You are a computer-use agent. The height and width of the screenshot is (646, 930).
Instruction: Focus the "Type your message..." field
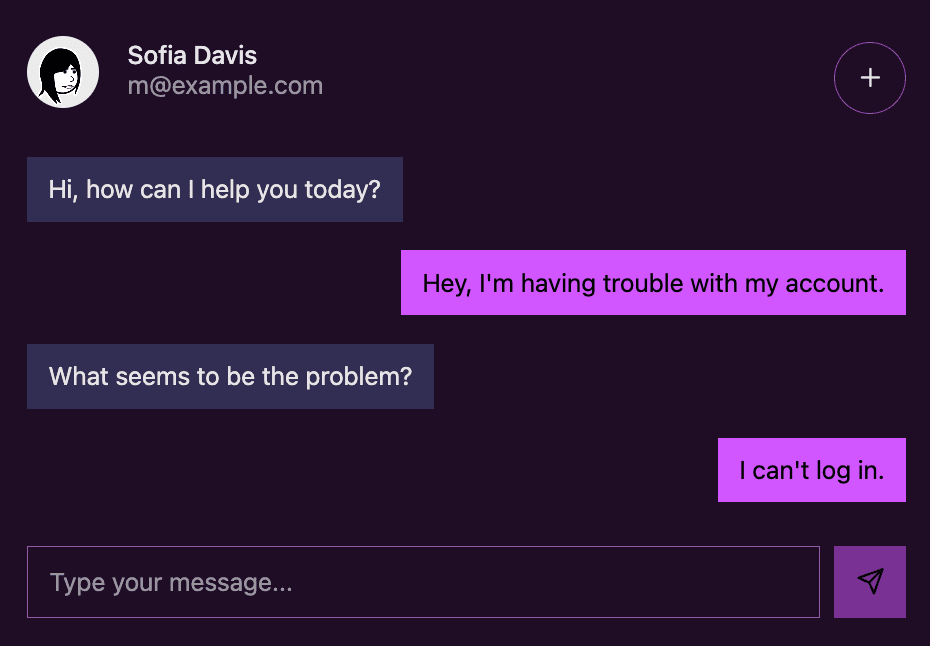coord(423,582)
